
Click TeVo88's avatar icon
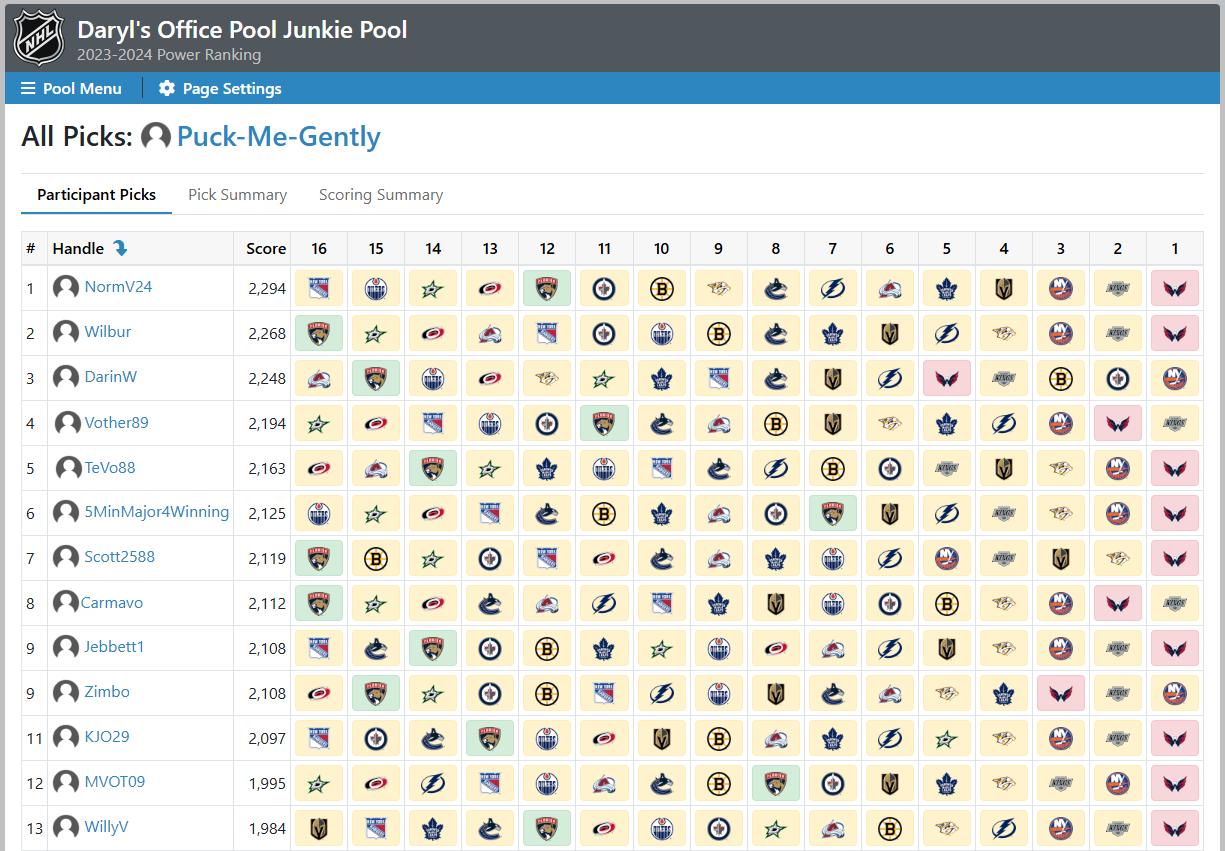tap(68, 468)
